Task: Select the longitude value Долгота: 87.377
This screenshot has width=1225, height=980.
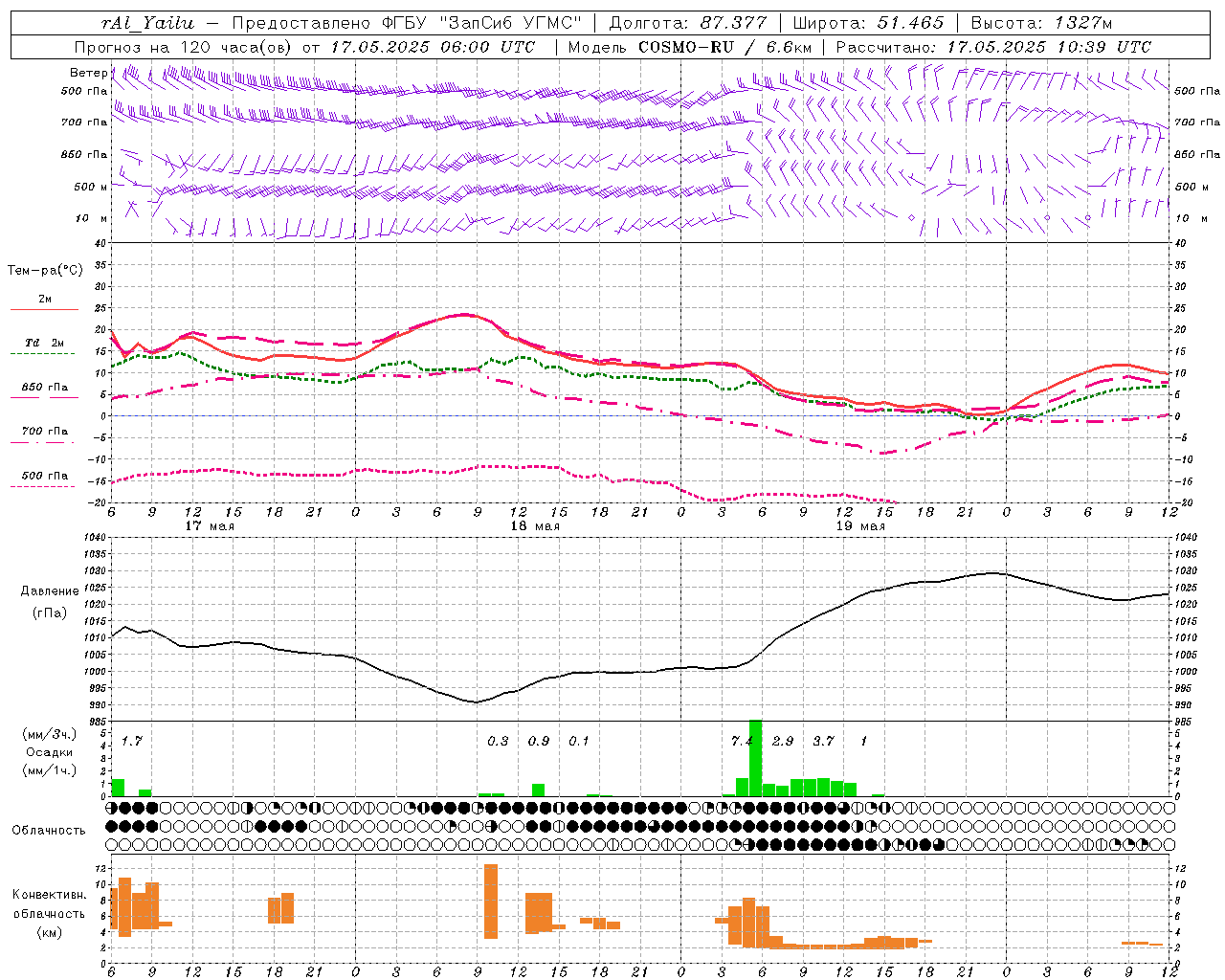Action: point(687,23)
